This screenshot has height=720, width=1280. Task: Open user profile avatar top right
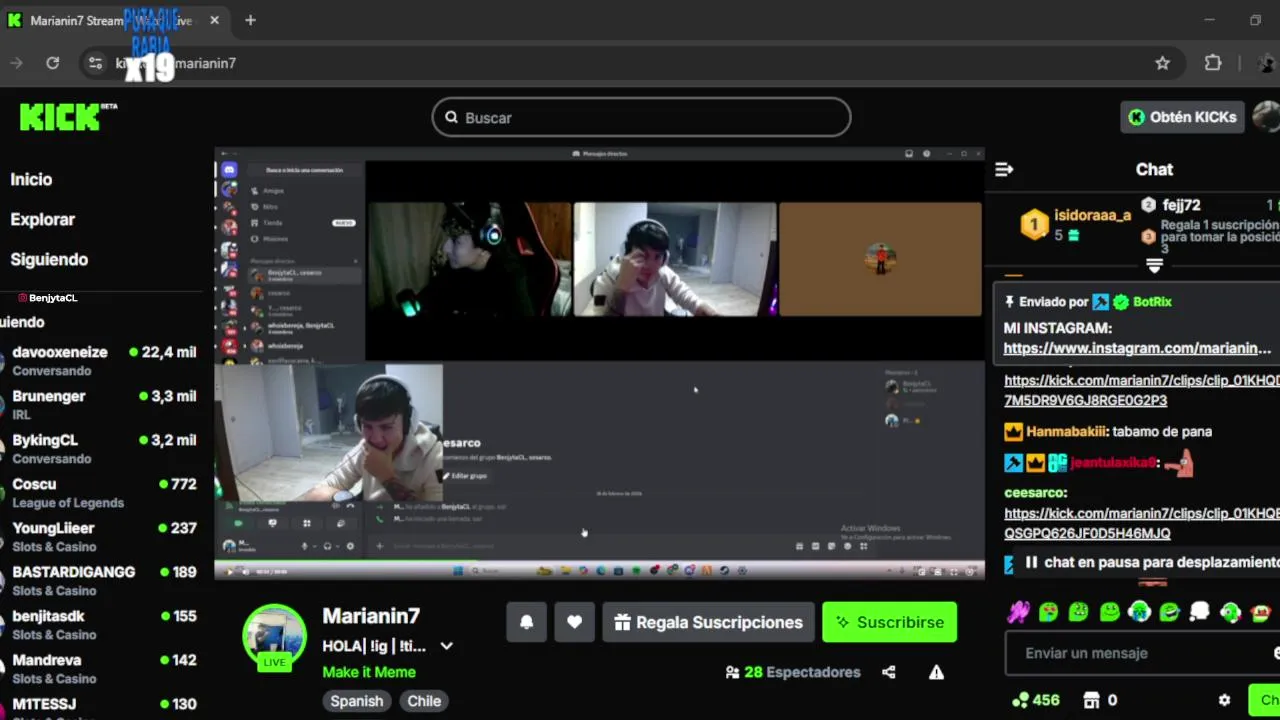click(1267, 117)
